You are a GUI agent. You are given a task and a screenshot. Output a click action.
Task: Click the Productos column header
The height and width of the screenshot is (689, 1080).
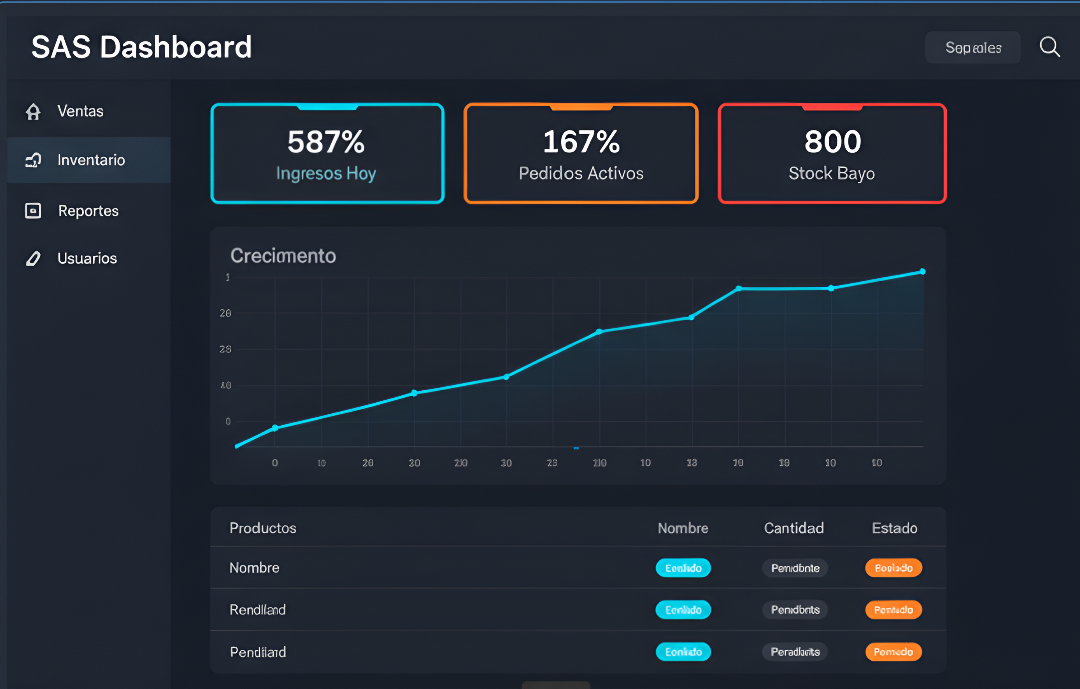pyautogui.click(x=263, y=528)
